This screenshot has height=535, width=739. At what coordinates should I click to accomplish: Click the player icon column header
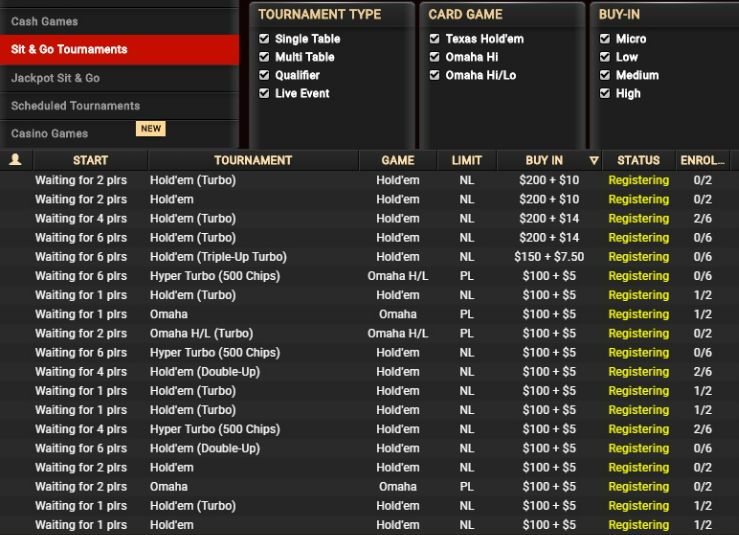click(x=16, y=160)
